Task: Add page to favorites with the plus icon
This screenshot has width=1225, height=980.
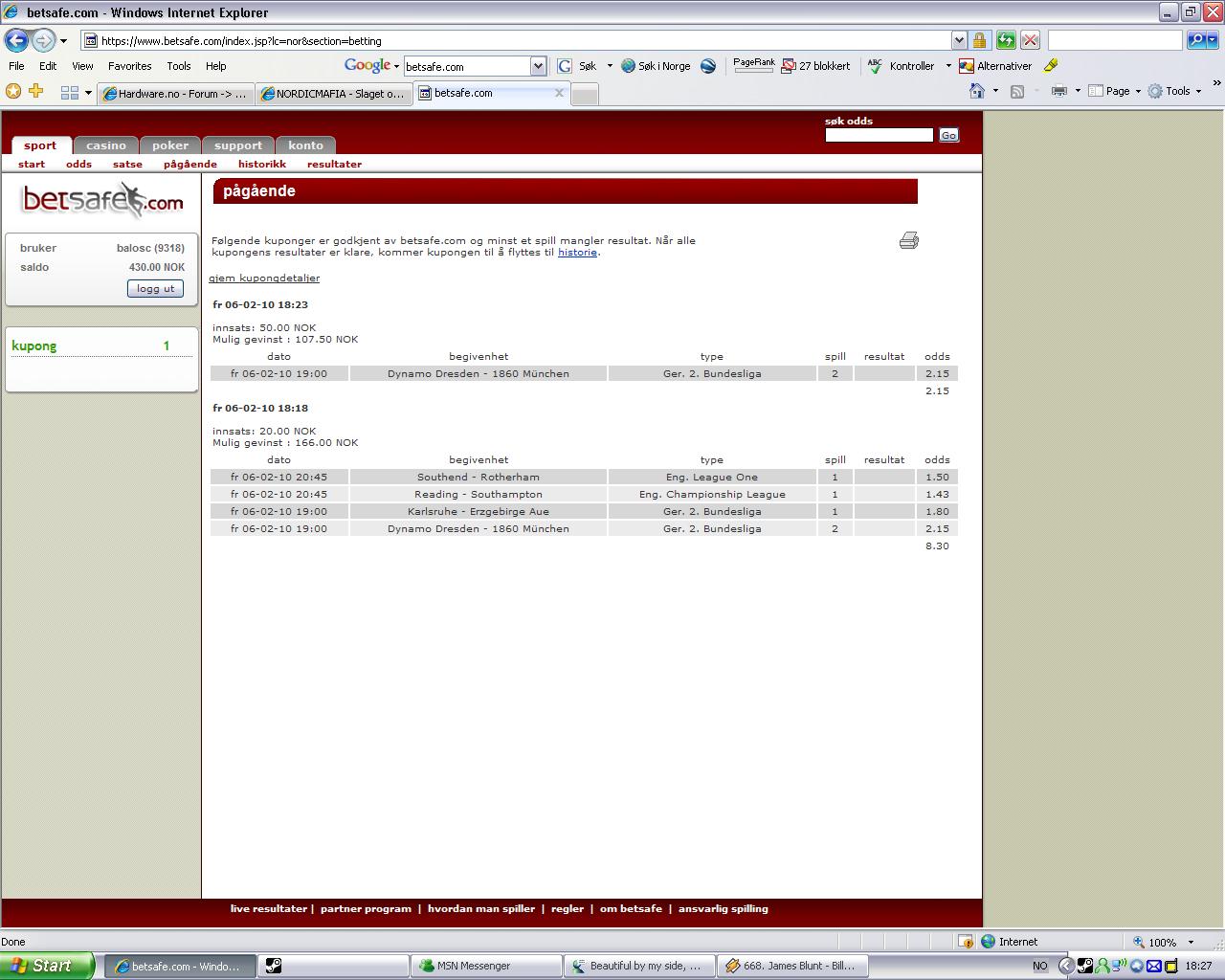Action: (36, 91)
